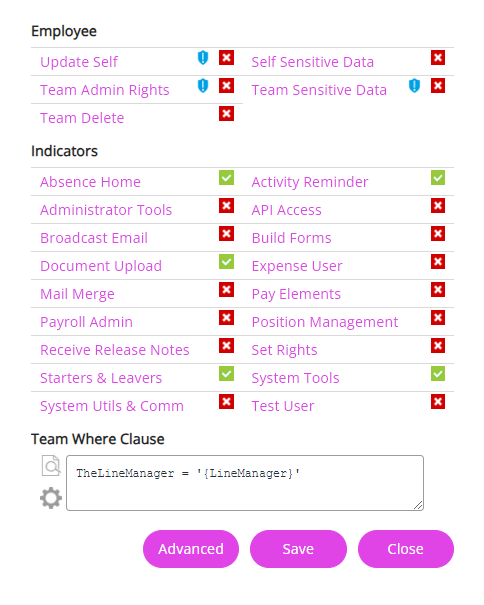
Task: Enable the Payroll Admin indicator
Action: tap(227, 318)
